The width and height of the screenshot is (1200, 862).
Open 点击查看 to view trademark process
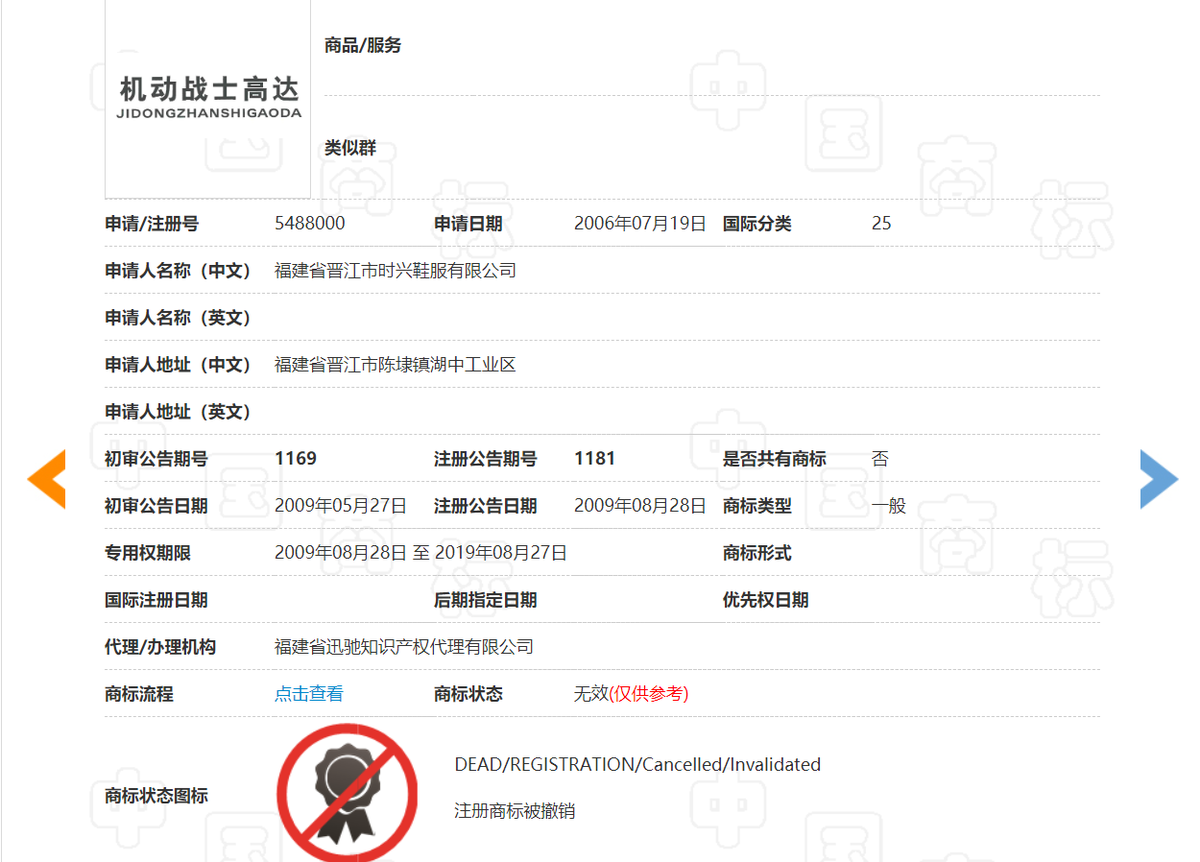(x=307, y=693)
